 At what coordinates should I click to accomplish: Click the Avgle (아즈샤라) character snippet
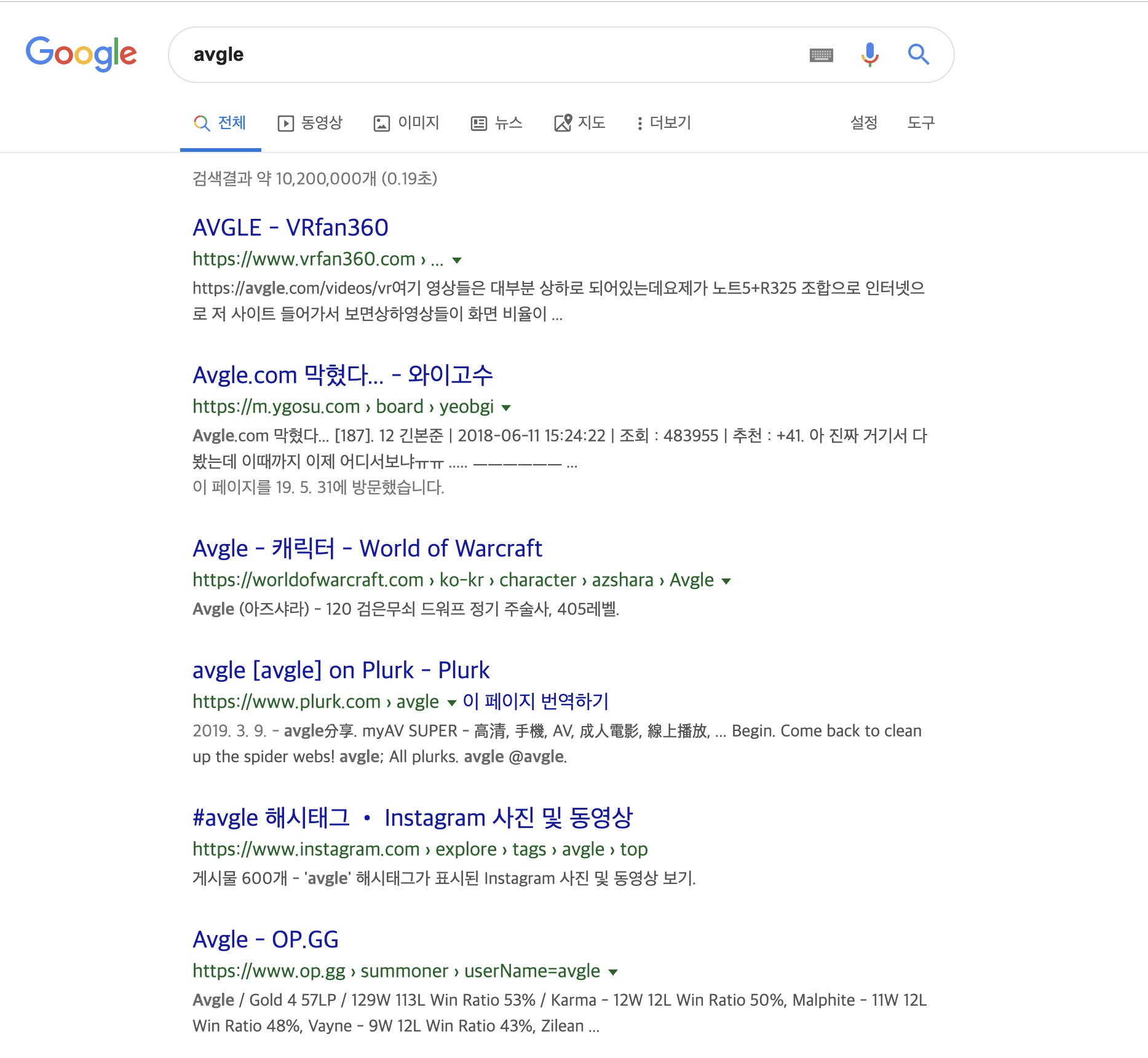pos(406,609)
